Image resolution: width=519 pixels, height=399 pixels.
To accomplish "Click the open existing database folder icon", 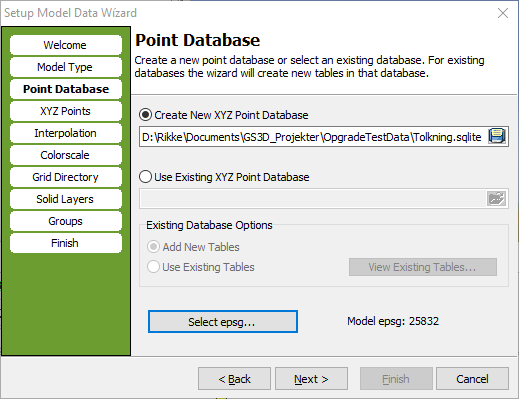I will pos(496,199).
